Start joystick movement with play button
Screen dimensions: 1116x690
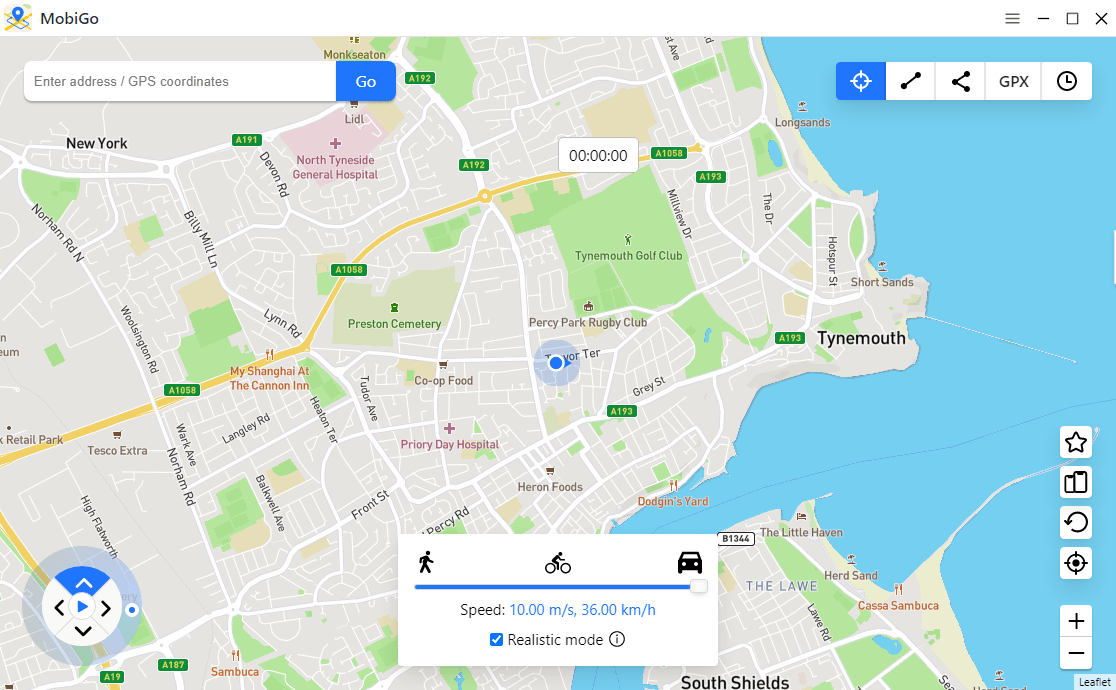[x=83, y=607]
